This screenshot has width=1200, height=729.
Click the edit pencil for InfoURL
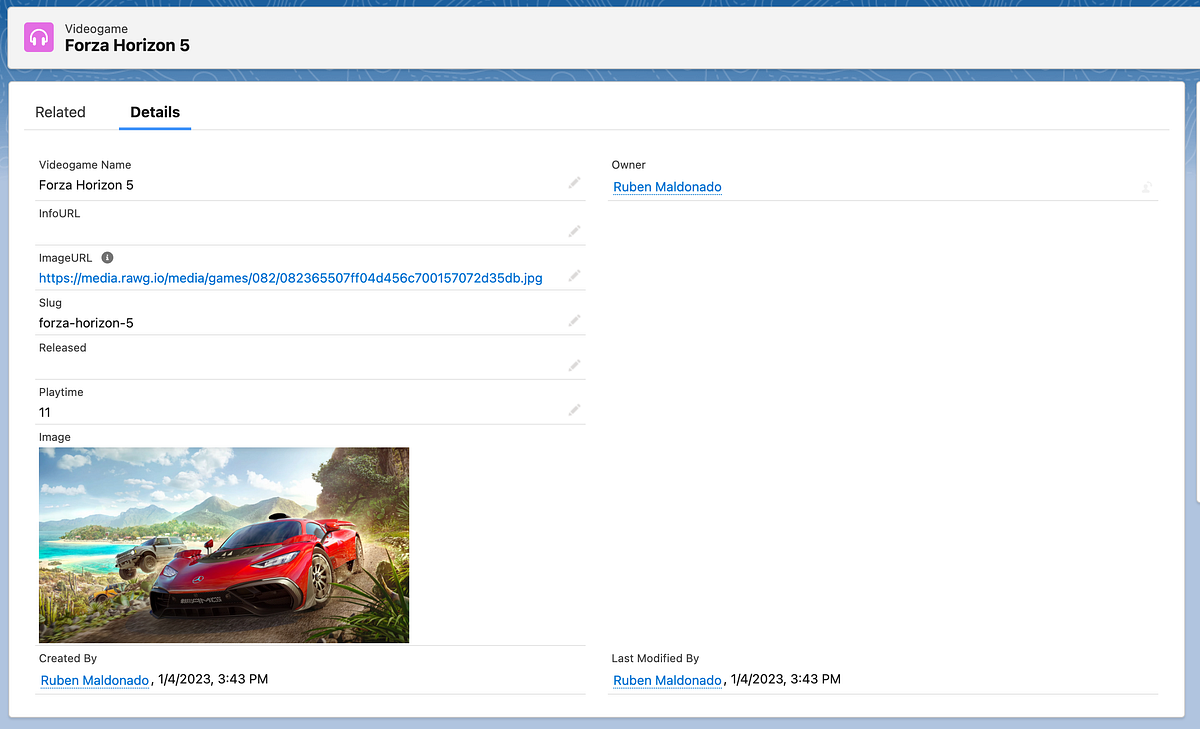tap(574, 231)
